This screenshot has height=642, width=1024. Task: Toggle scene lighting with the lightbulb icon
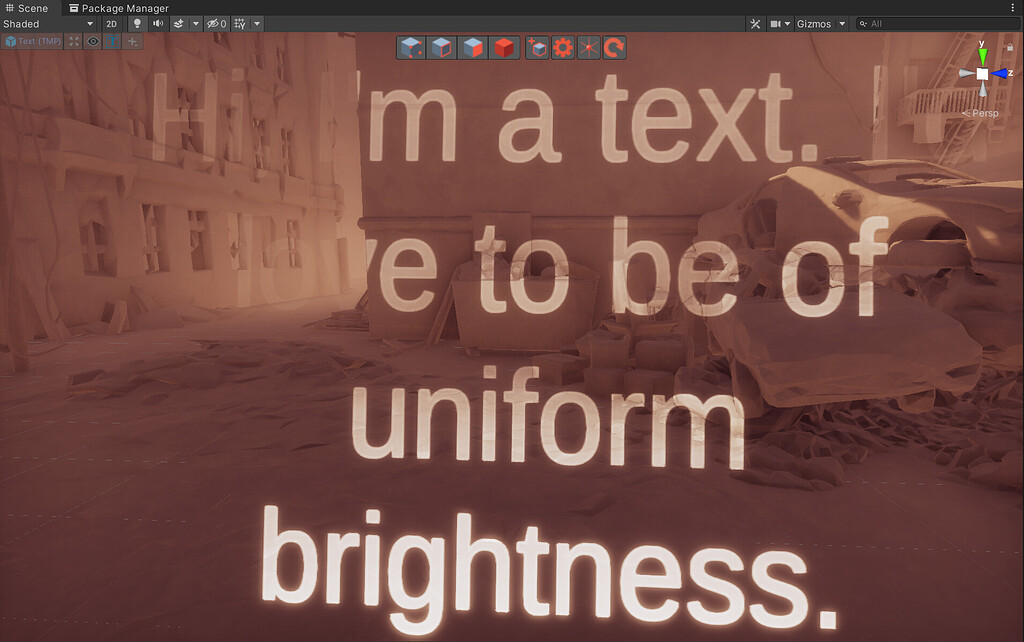[136, 23]
